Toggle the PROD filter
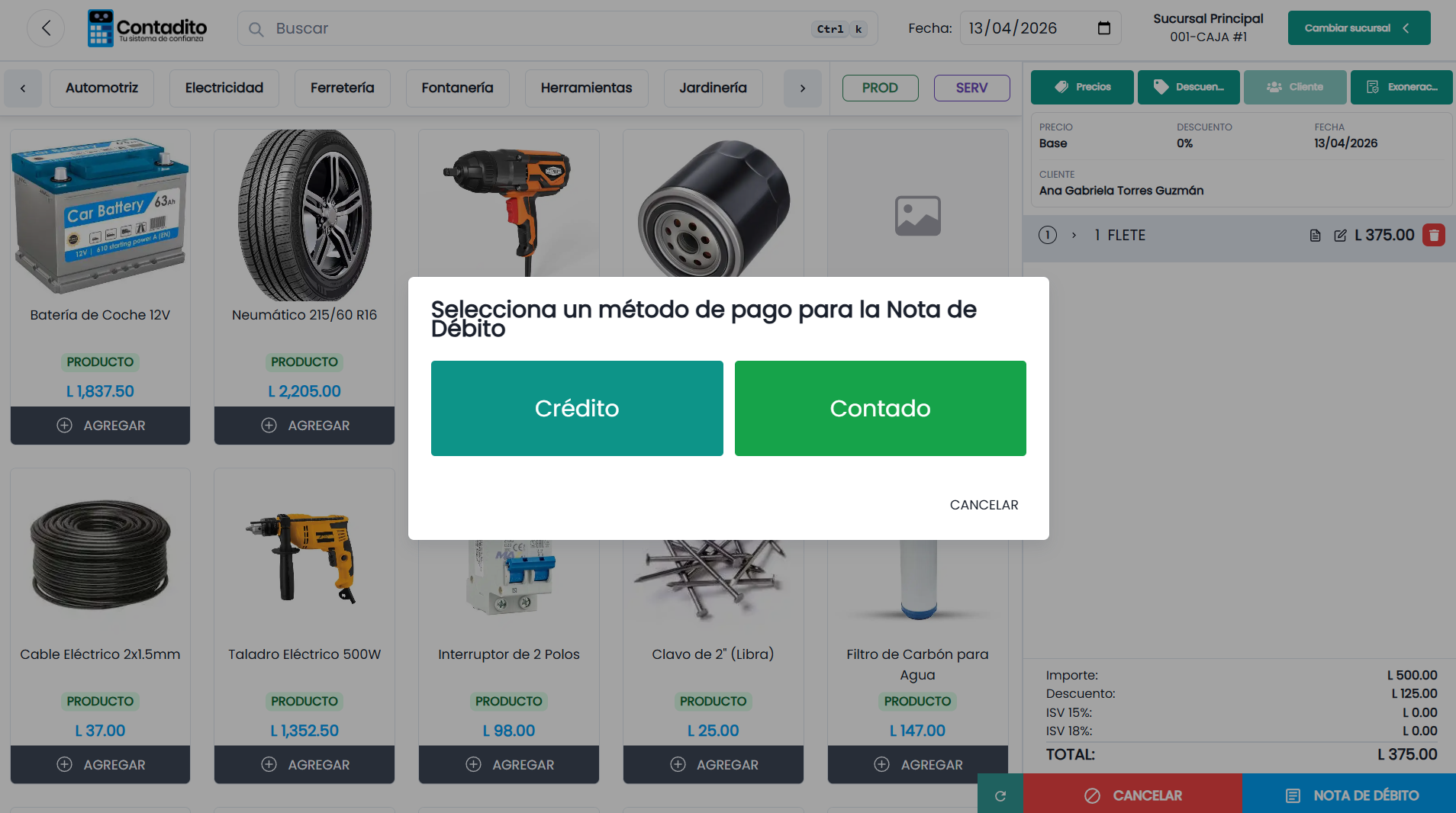The image size is (1456, 813). tap(880, 88)
